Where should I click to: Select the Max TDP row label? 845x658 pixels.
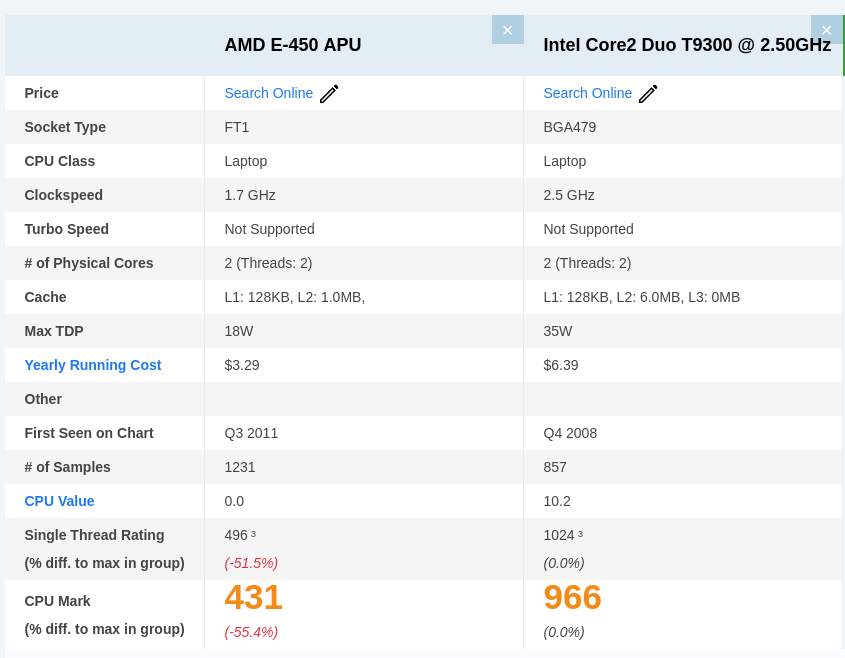(54, 331)
